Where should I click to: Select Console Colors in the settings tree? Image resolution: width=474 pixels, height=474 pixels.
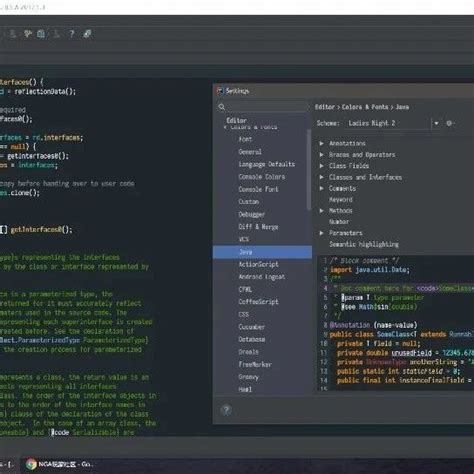[x=262, y=177]
